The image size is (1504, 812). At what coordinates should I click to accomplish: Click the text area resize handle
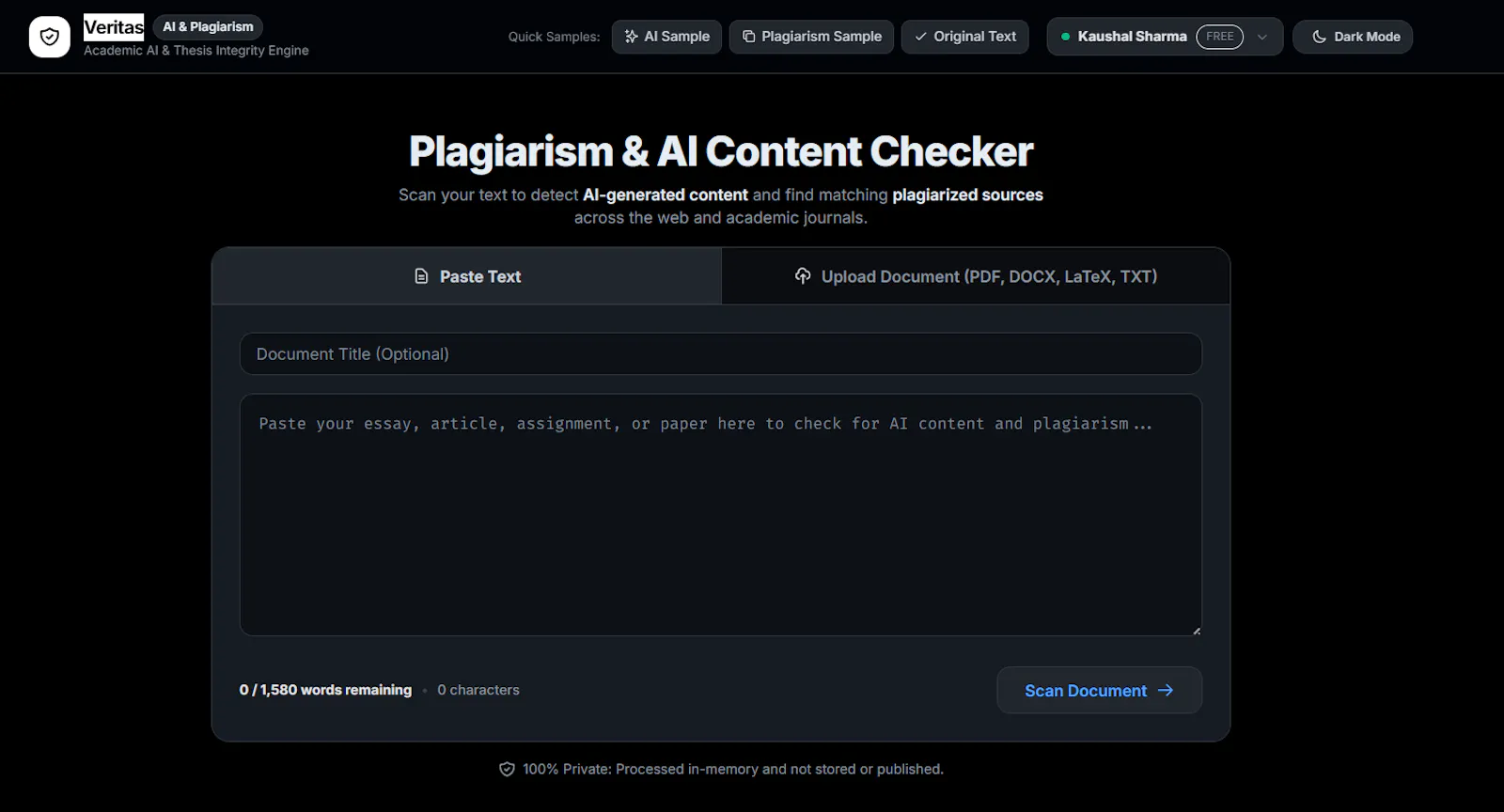point(1196,631)
